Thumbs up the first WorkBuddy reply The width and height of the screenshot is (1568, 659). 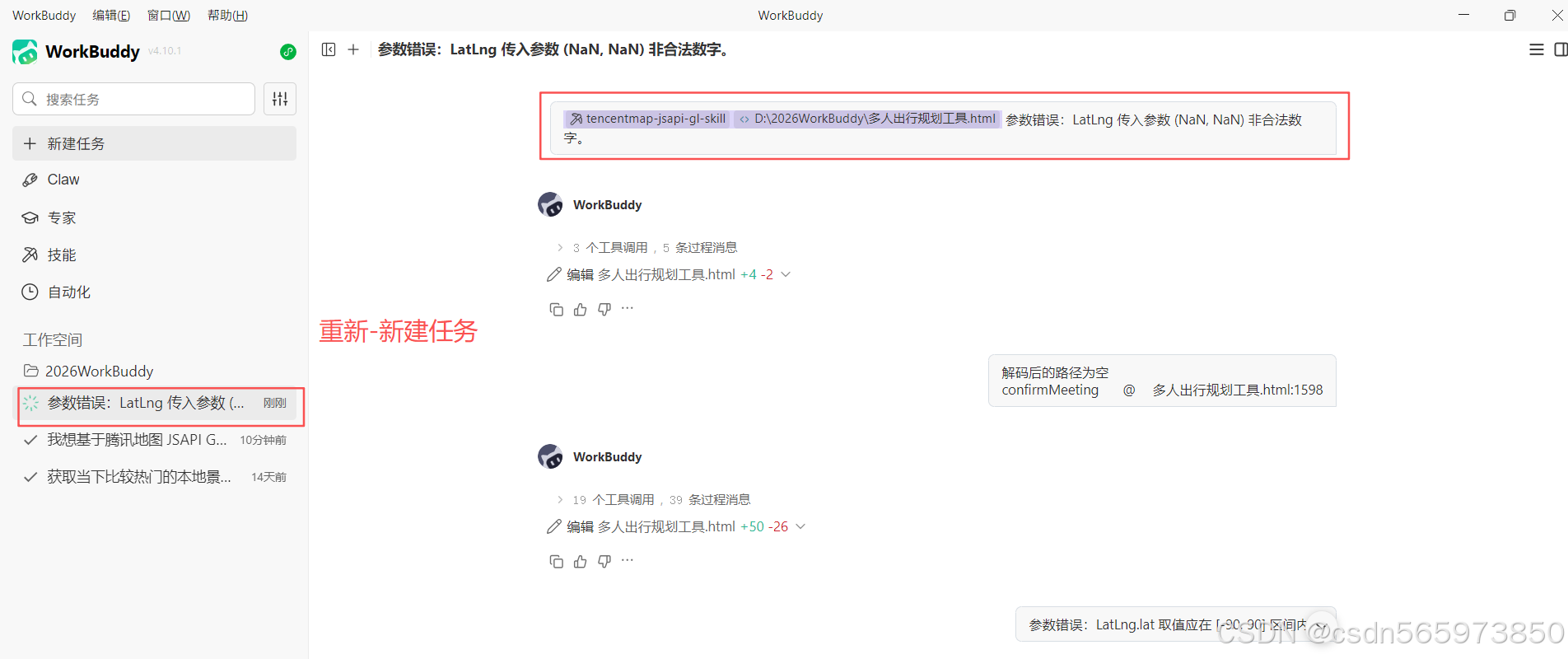581,309
